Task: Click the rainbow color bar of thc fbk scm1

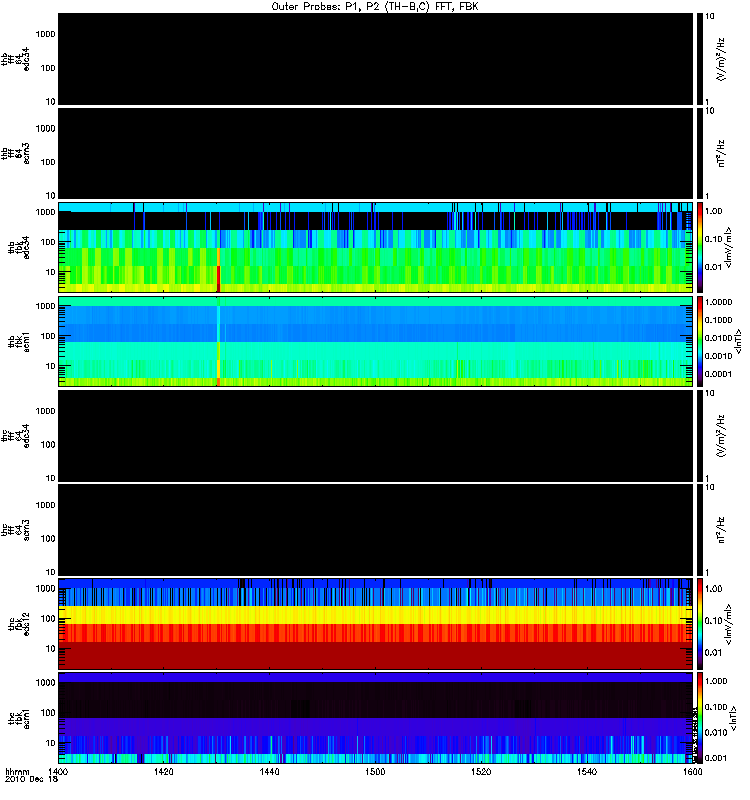Action: [700, 718]
